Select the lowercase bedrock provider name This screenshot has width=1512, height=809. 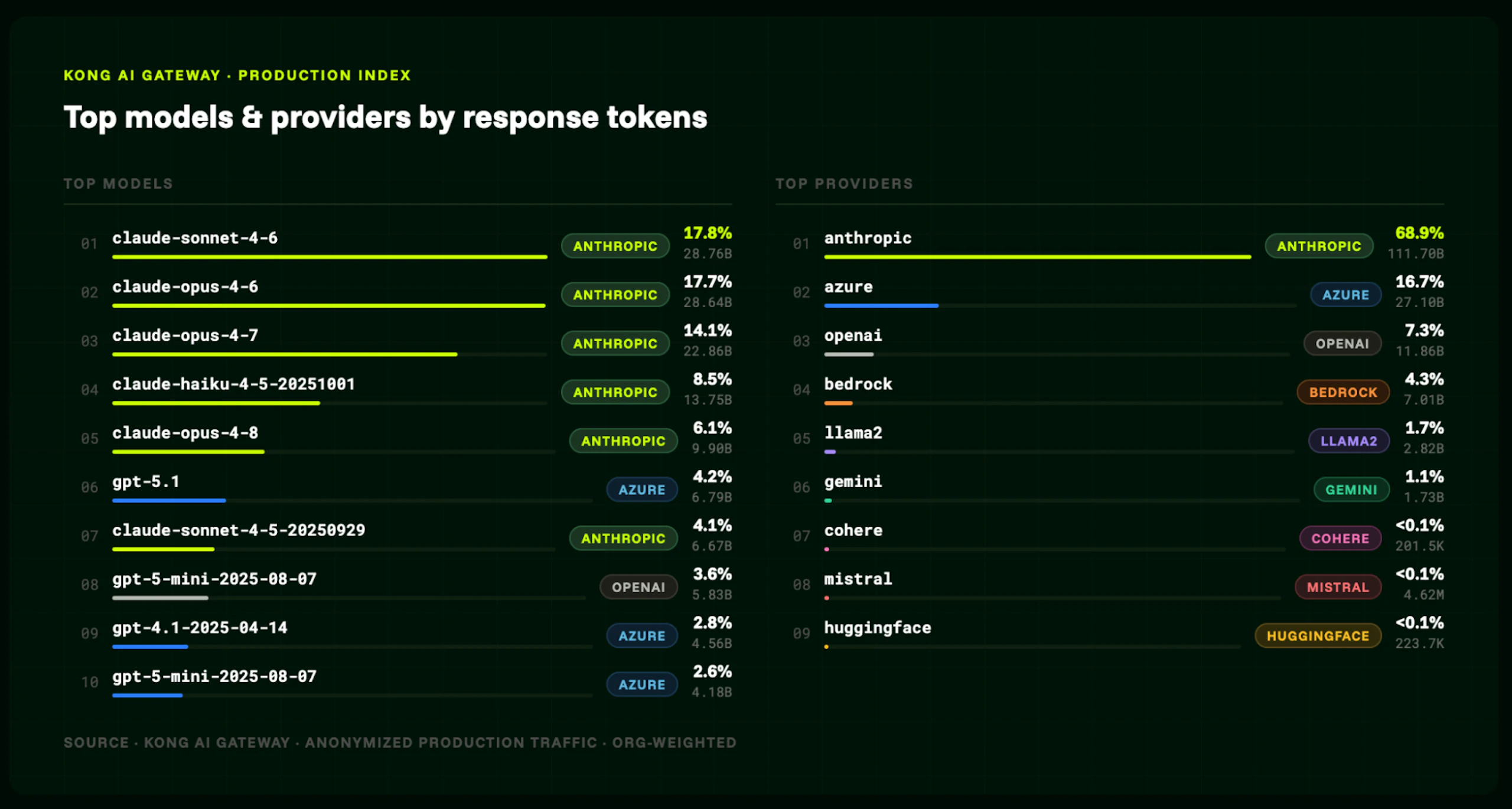tap(858, 384)
